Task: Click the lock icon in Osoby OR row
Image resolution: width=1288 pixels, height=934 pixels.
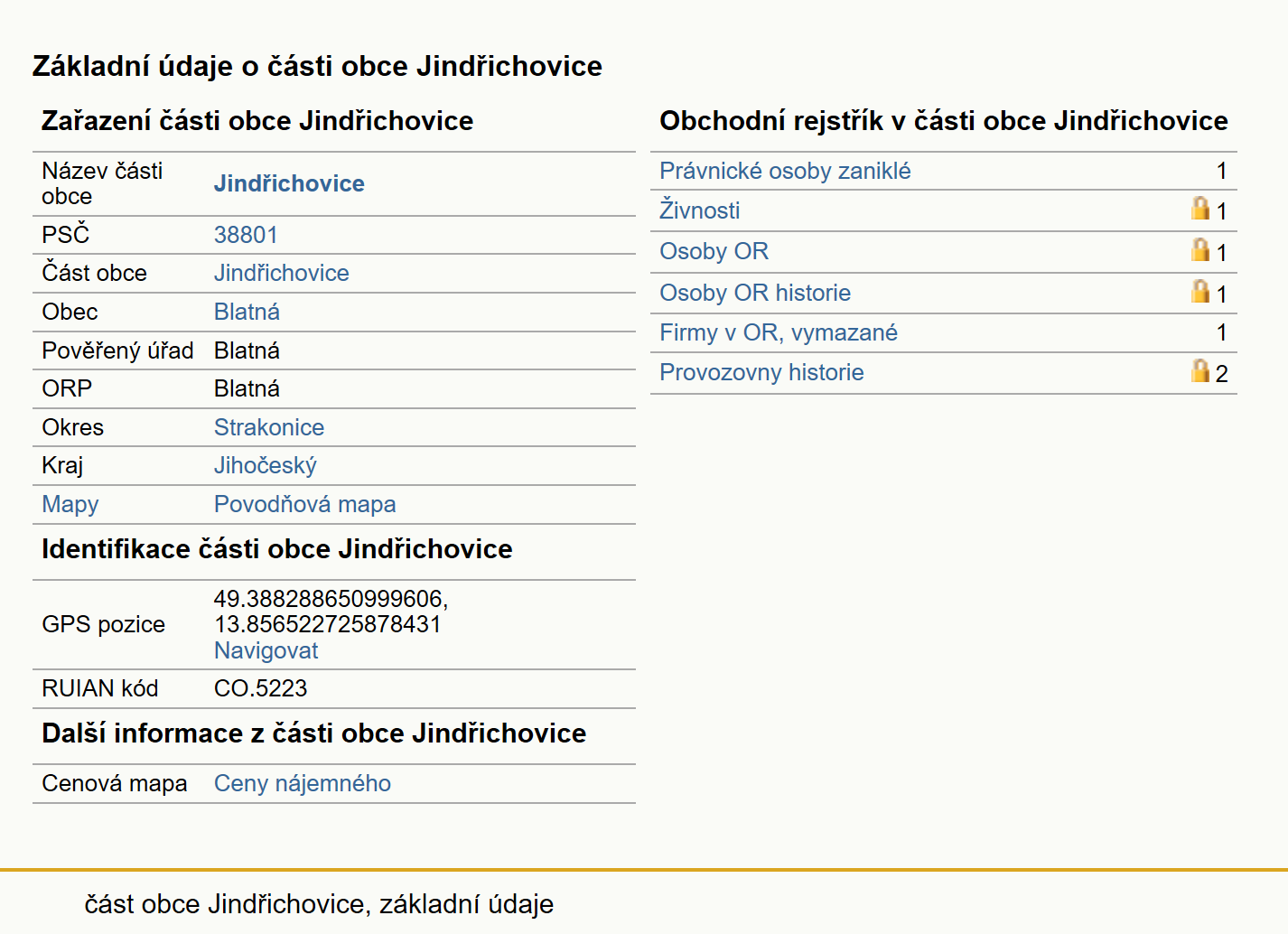Action: 1199,250
